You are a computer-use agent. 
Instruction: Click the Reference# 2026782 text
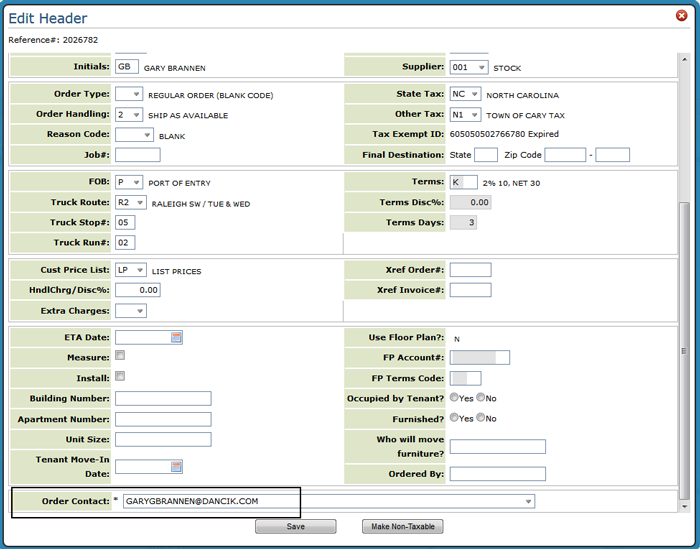pyautogui.click(x=53, y=40)
